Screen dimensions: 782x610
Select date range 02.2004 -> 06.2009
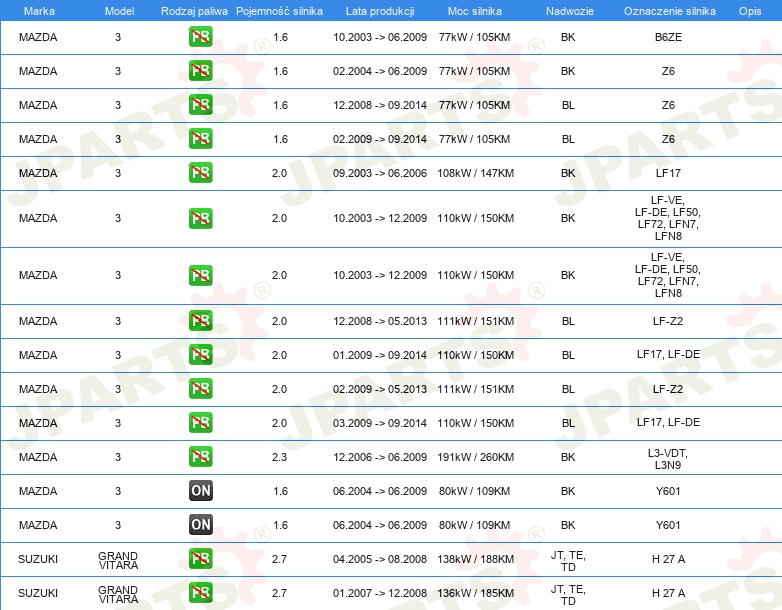point(380,71)
